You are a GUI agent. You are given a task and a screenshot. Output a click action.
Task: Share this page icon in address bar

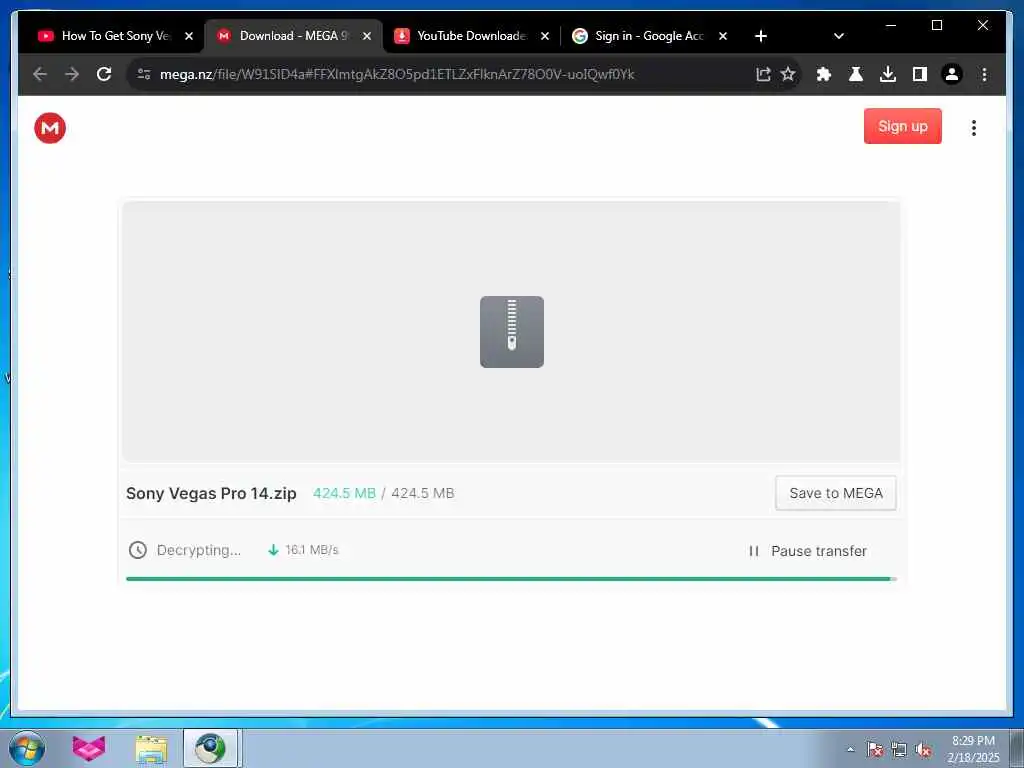click(763, 74)
